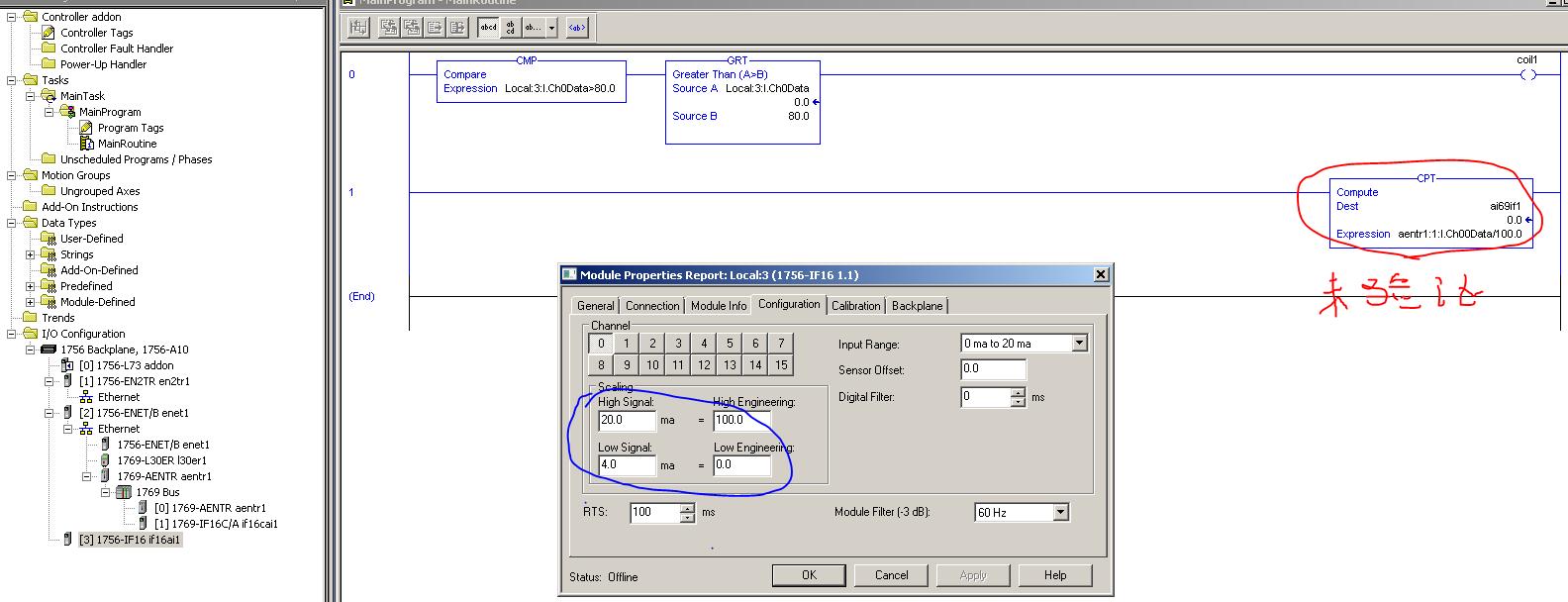Click the blue <ab> toolbar button

(x=576, y=28)
